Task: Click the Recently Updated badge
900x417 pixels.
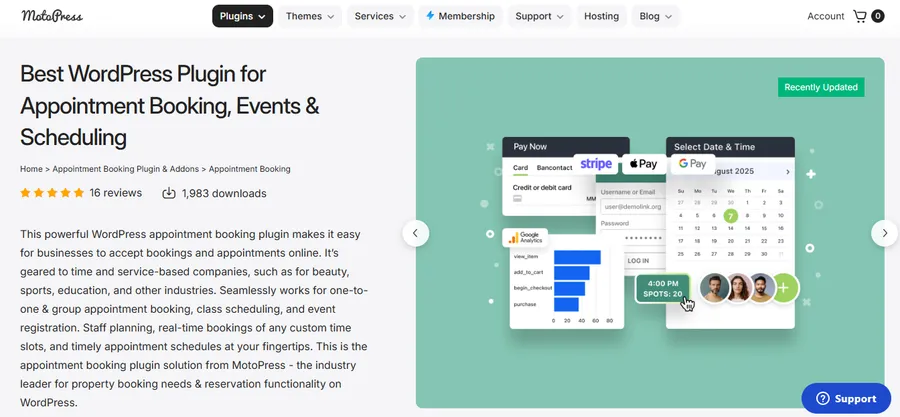Action: (821, 87)
